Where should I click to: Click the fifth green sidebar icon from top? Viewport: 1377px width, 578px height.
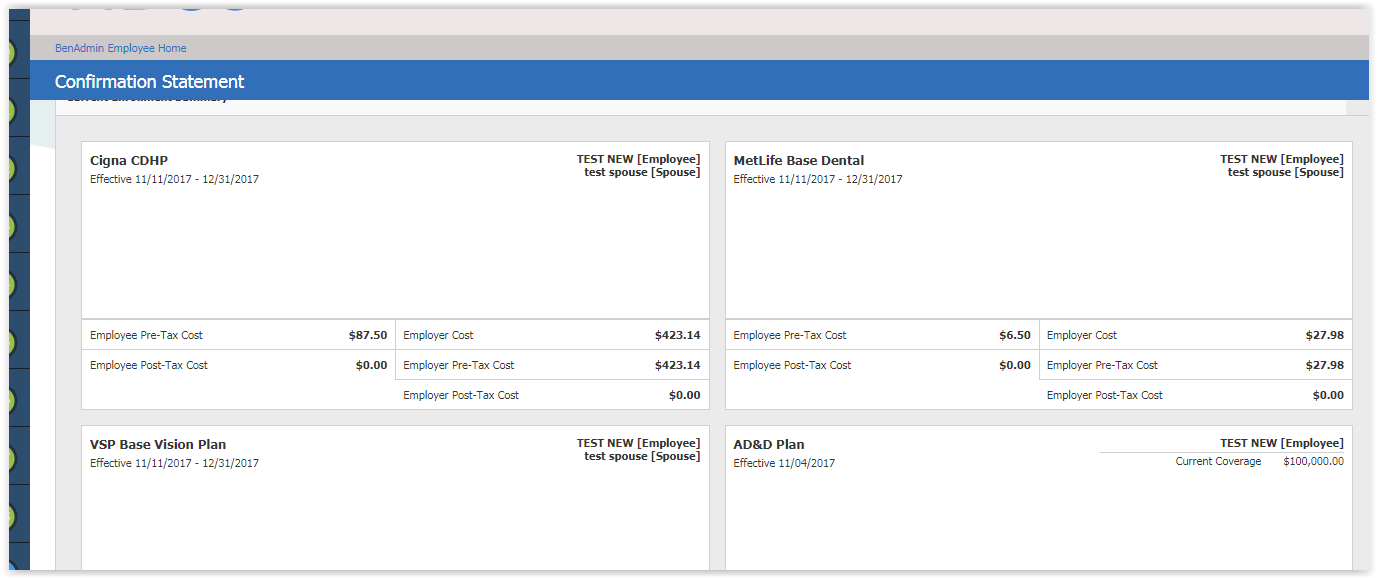(9, 284)
